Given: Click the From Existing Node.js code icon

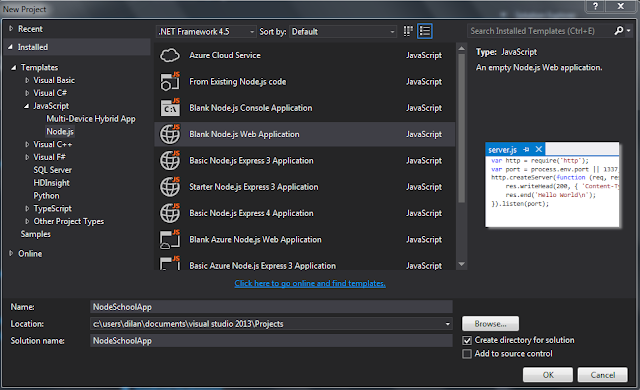Looking at the screenshot, I should [x=170, y=81].
